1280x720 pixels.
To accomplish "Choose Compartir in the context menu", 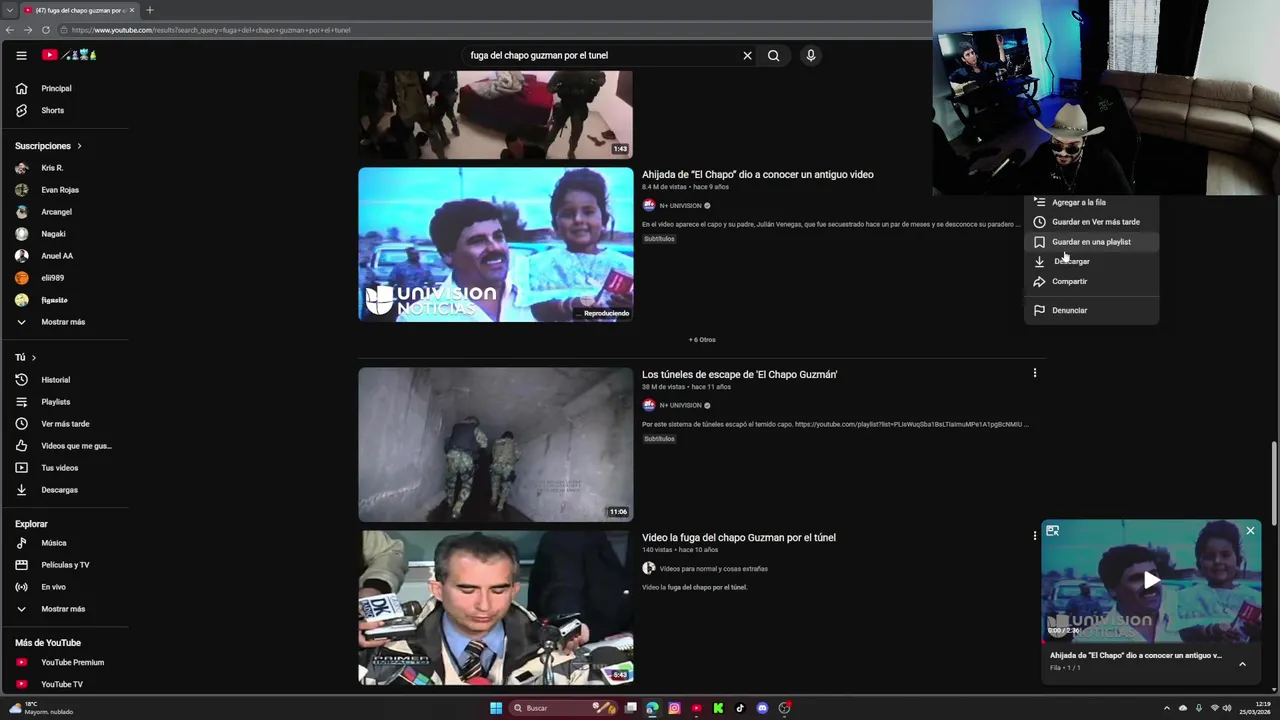I will click(x=1091, y=281).
